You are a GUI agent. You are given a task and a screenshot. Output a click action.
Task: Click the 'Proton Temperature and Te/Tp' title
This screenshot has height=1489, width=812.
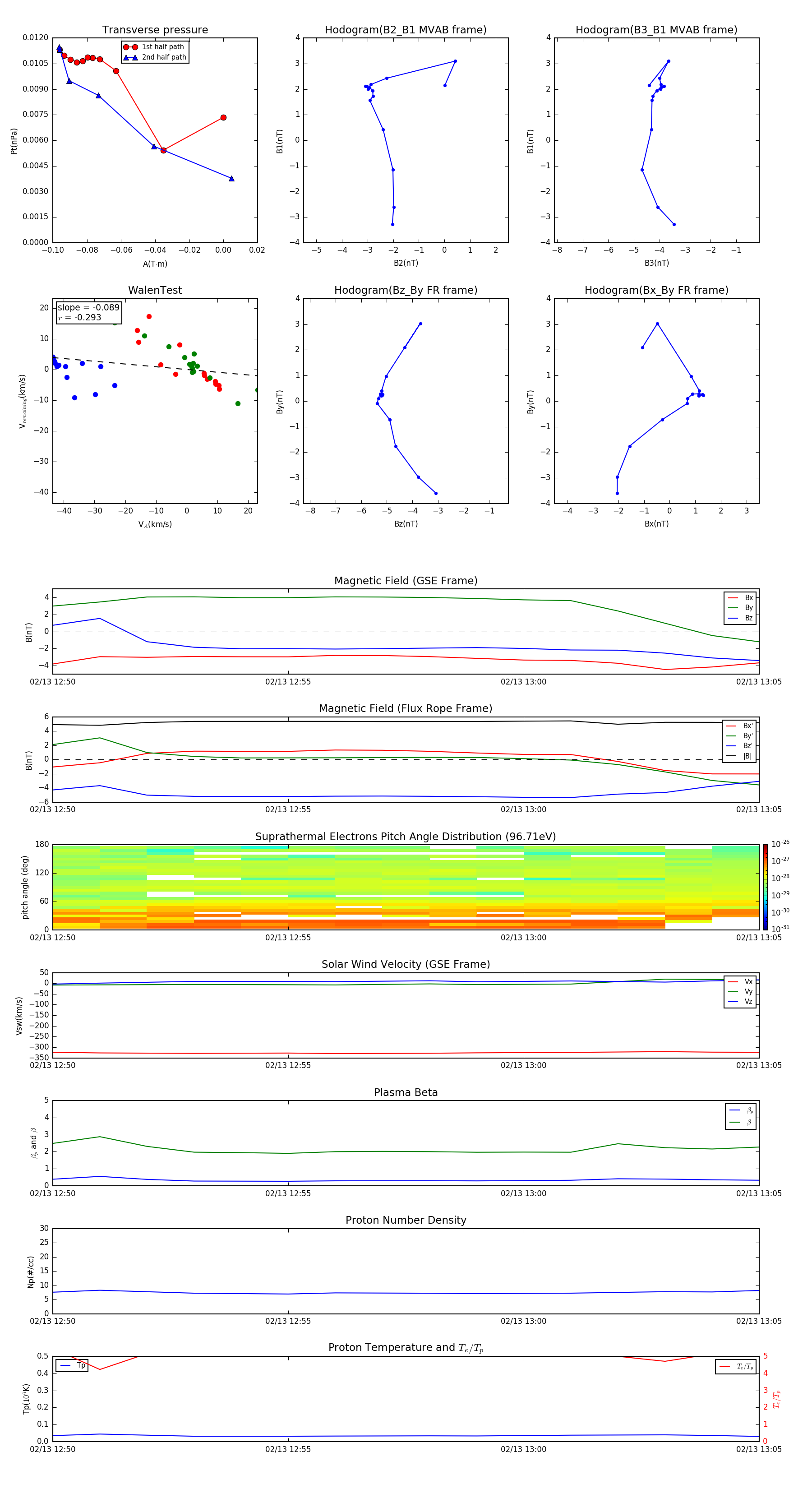[x=406, y=1347]
